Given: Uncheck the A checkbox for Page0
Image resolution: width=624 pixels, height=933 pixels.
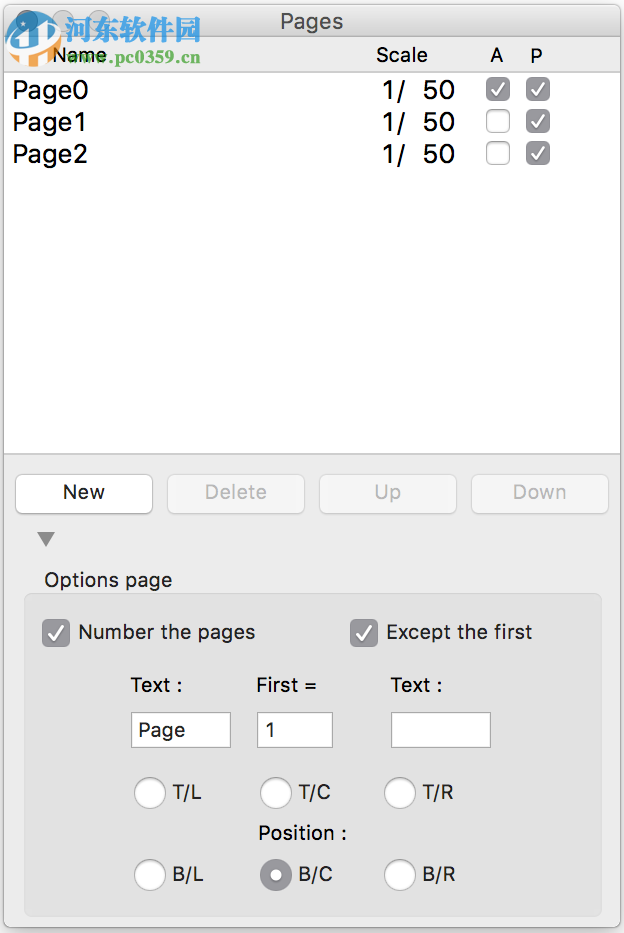Looking at the screenshot, I should click(x=497, y=89).
